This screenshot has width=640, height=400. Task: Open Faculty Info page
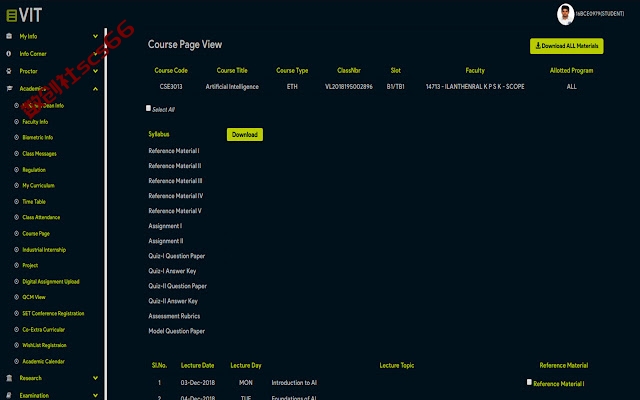point(35,122)
